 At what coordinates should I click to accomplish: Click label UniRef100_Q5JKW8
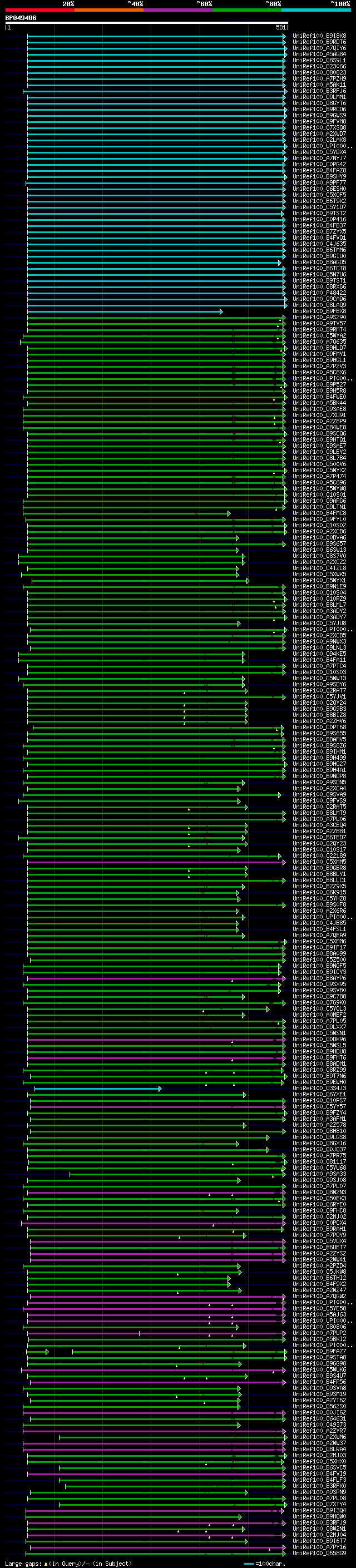click(x=319, y=1272)
